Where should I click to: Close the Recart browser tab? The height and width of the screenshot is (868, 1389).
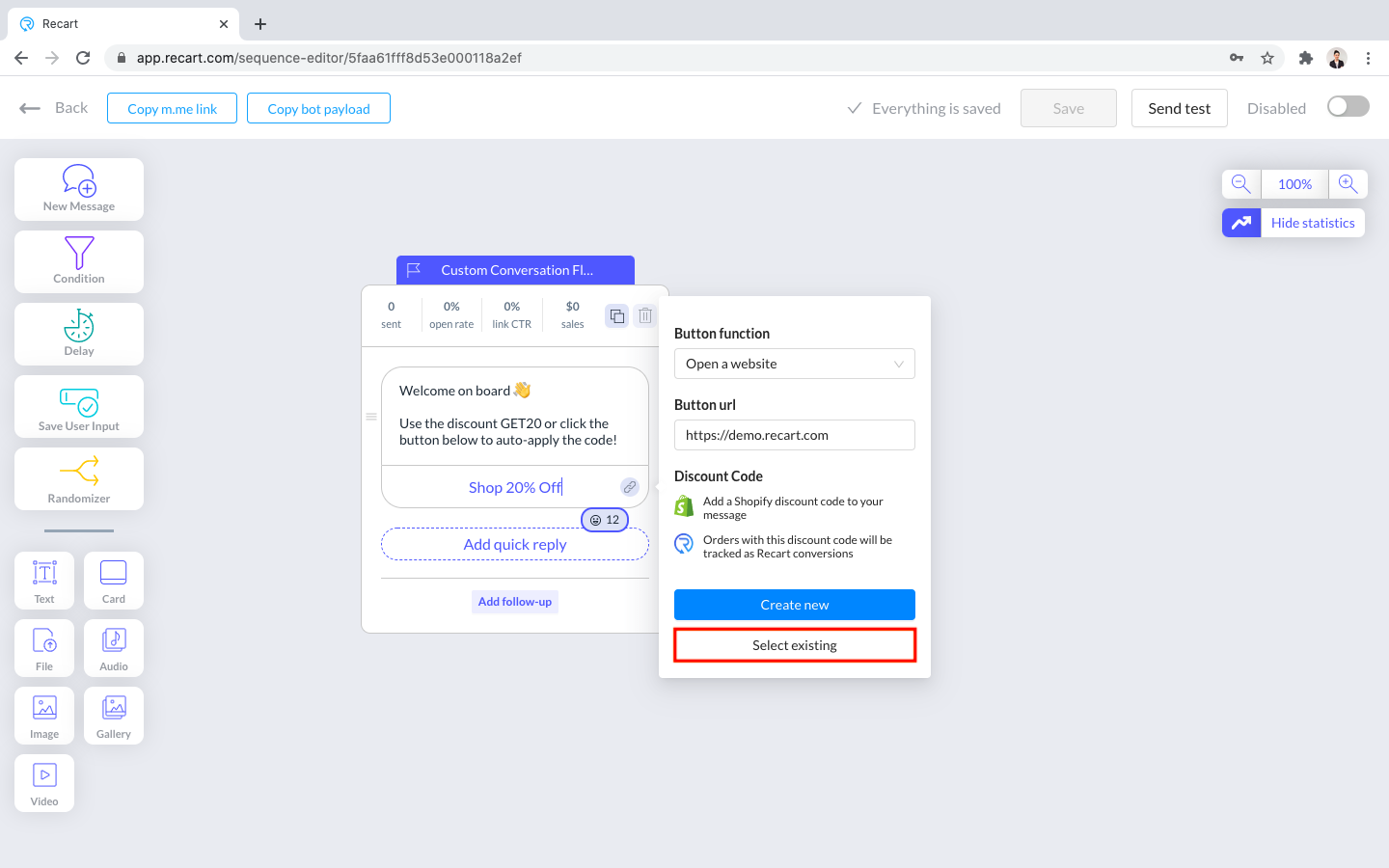pyautogui.click(x=224, y=24)
